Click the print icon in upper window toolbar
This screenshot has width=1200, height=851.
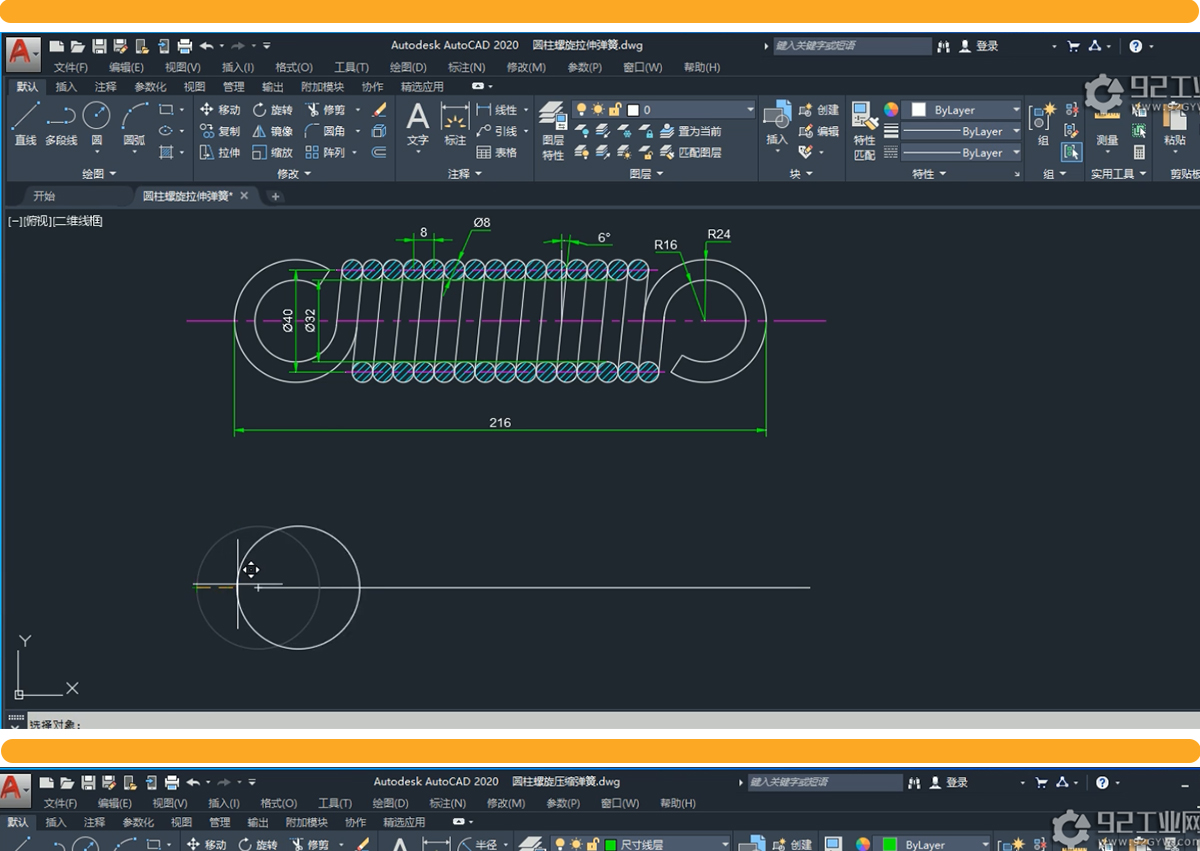(185, 46)
